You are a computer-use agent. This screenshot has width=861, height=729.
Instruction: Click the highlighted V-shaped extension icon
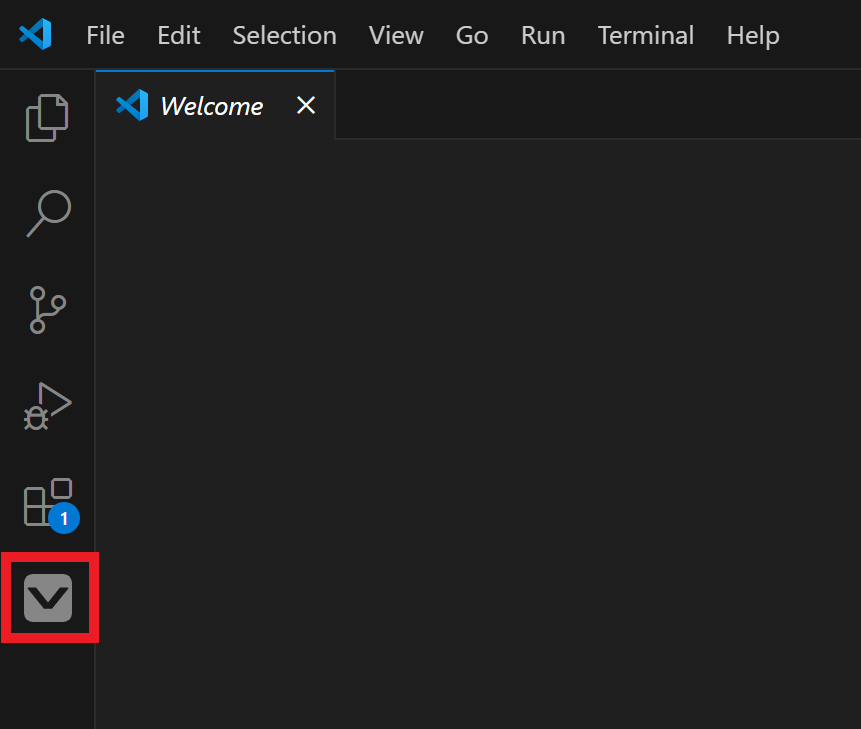46,597
